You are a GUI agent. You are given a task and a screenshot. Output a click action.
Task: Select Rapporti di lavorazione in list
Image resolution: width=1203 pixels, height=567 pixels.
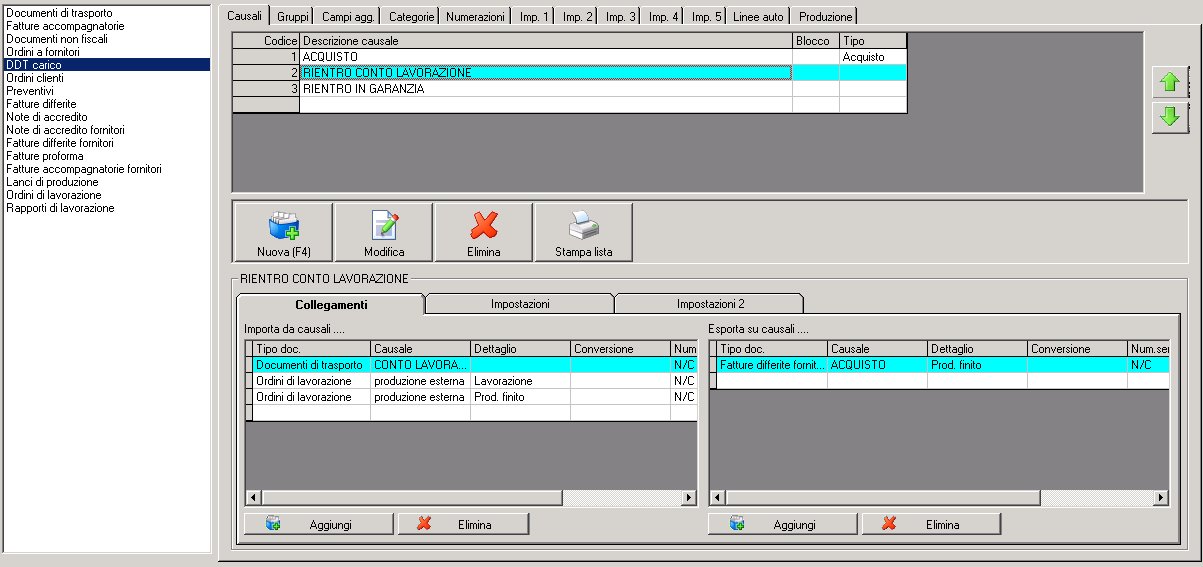(x=106, y=207)
